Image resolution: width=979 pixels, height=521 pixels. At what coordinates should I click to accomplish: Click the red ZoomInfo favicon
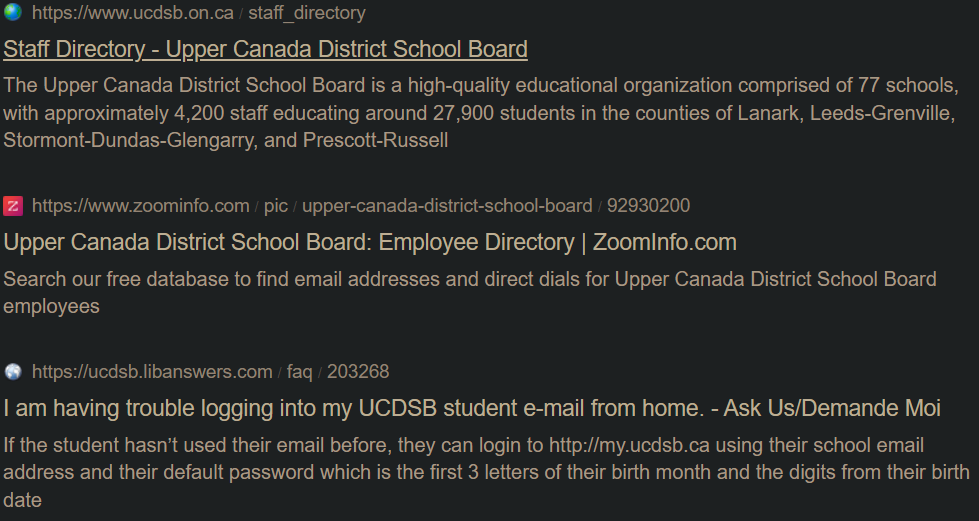click(13, 206)
